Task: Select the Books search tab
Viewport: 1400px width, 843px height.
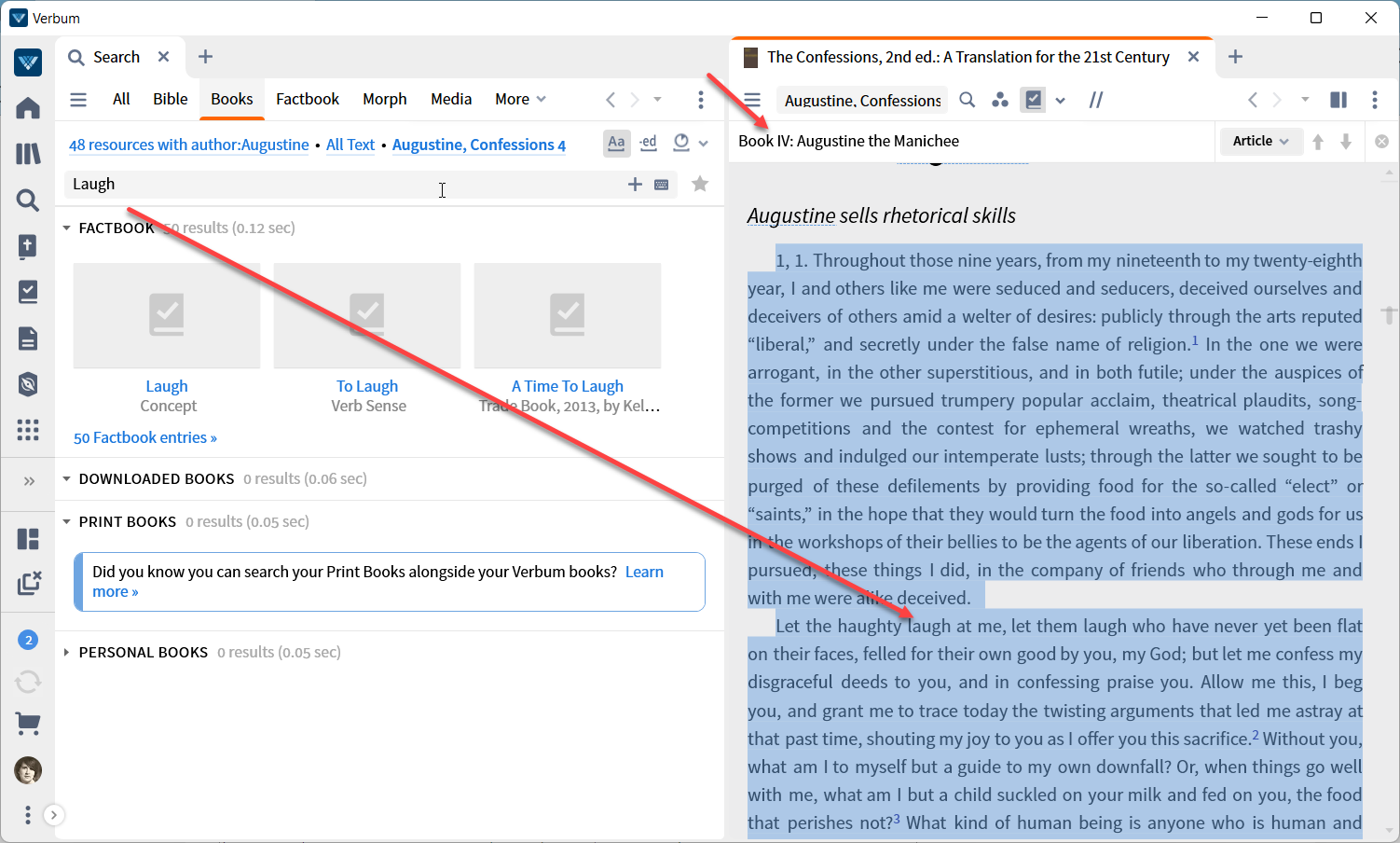Action: click(x=232, y=99)
